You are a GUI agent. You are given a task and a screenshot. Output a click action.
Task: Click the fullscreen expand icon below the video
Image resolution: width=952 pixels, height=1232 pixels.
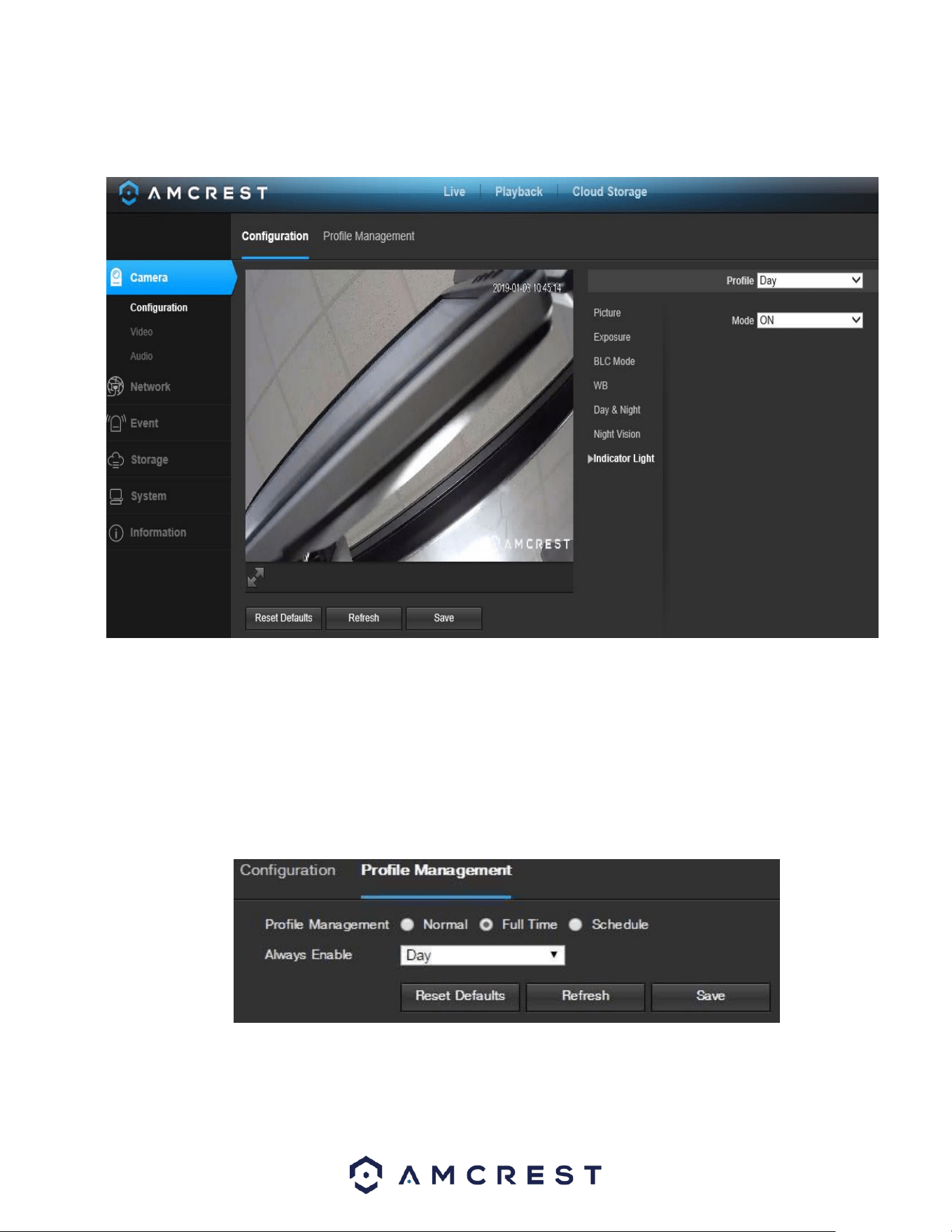255,577
